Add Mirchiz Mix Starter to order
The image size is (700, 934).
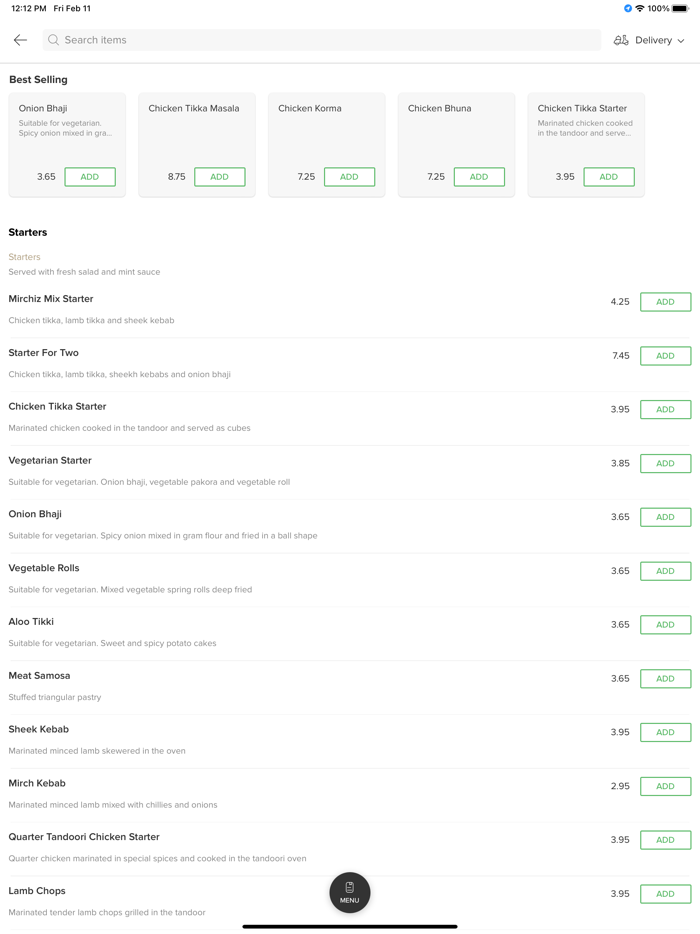point(665,302)
